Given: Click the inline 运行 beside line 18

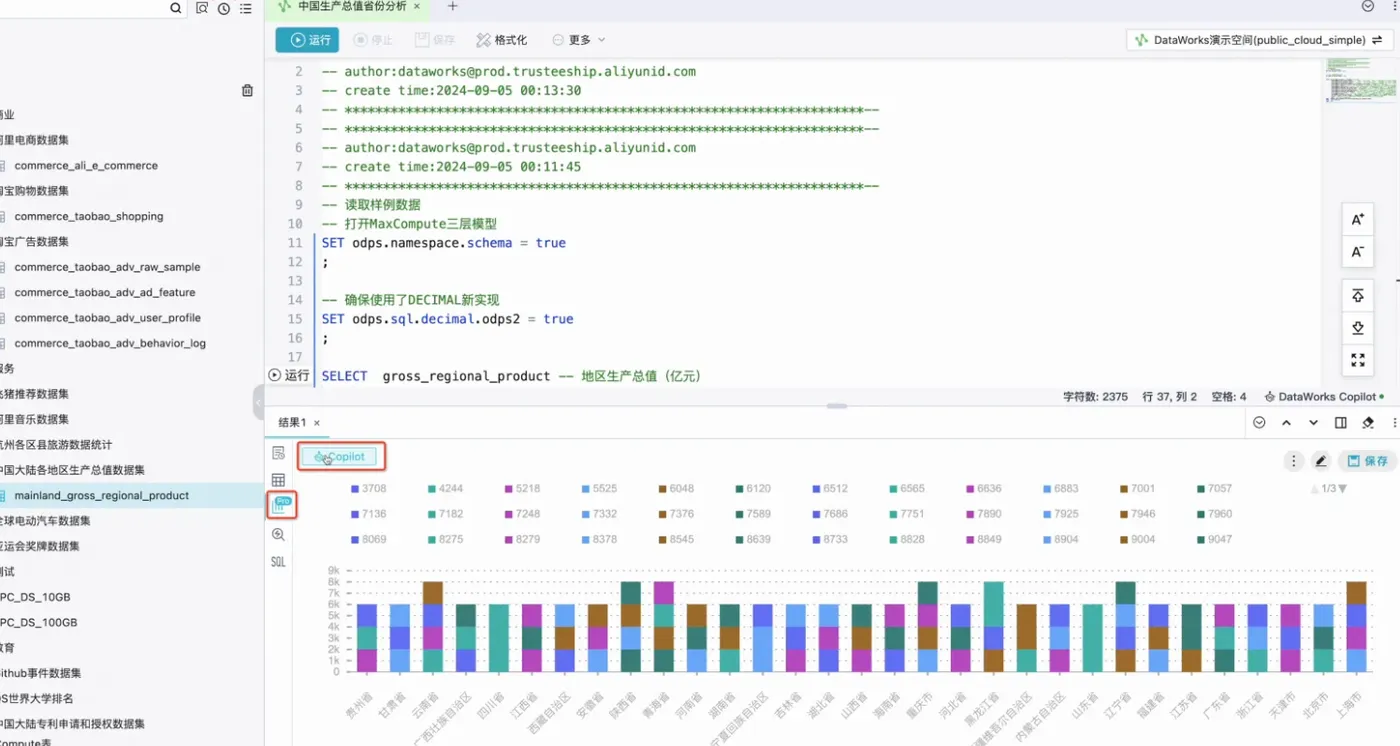Looking at the screenshot, I should point(289,375).
